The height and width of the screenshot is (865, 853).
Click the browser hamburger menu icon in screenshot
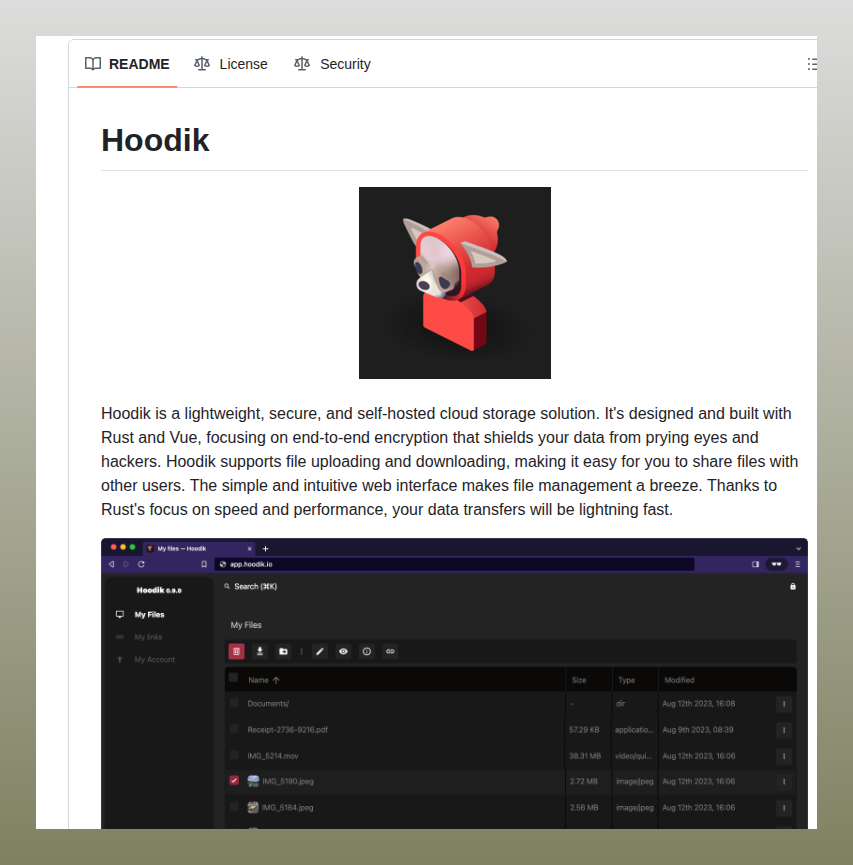797,564
